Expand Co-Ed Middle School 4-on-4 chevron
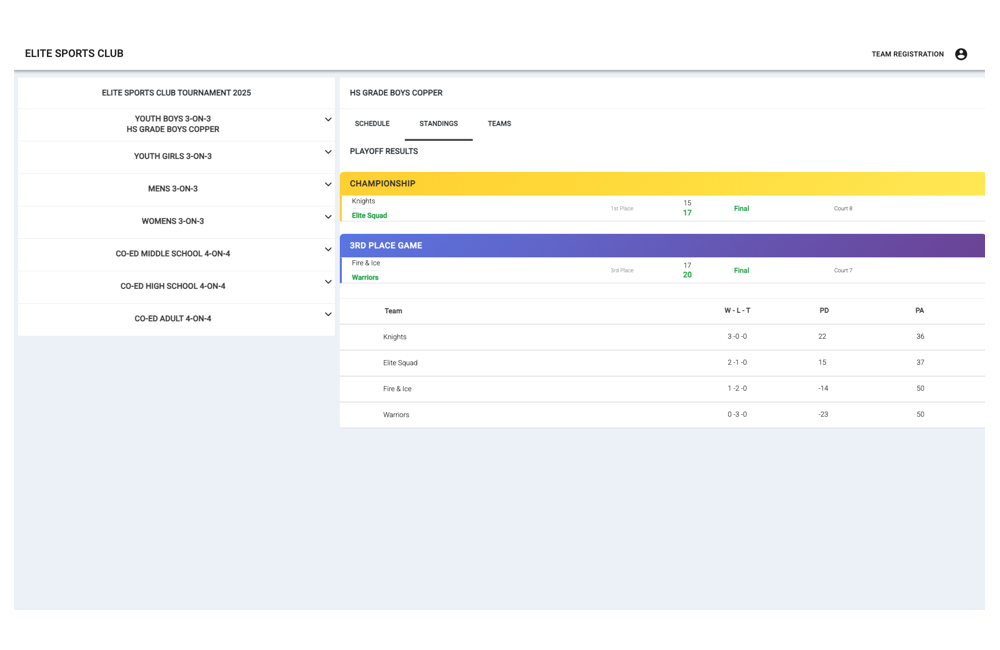This screenshot has width=1000, height=650. point(328,250)
